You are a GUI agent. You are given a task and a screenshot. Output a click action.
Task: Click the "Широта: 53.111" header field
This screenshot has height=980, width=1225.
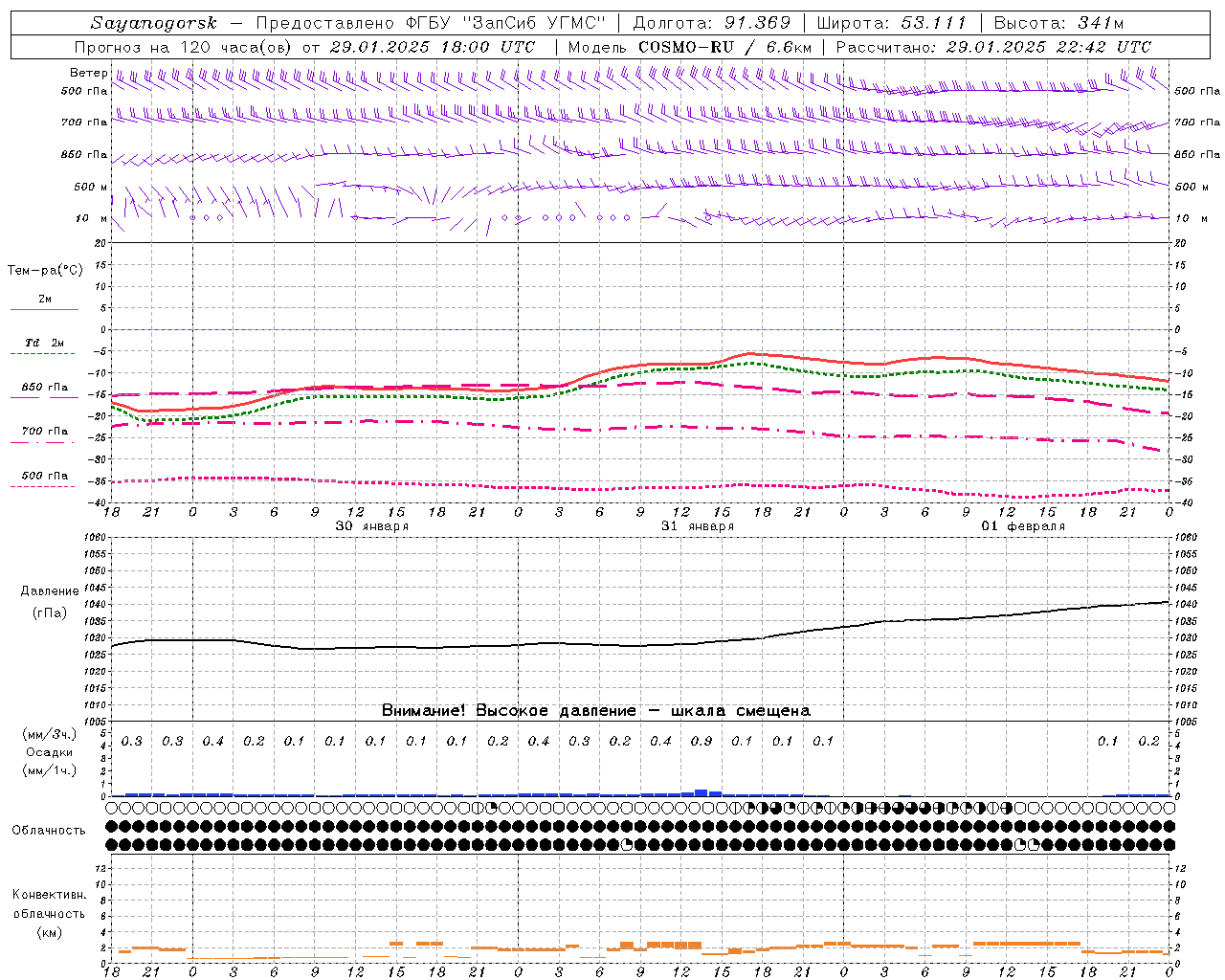pyautogui.click(x=891, y=23)
